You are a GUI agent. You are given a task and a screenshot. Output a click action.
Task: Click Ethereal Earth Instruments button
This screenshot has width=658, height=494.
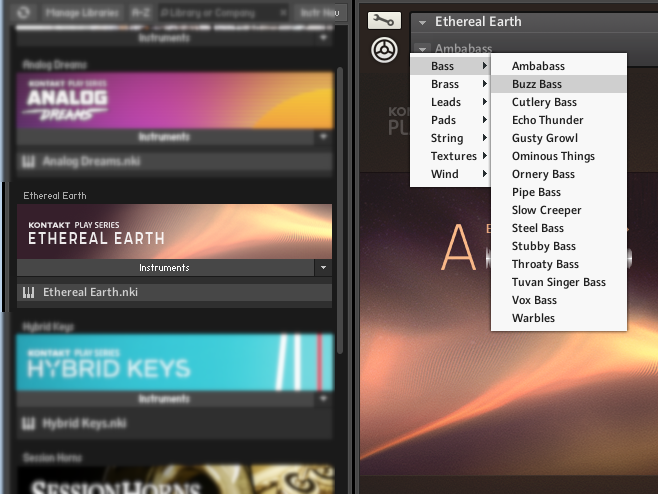click(165, 267)
